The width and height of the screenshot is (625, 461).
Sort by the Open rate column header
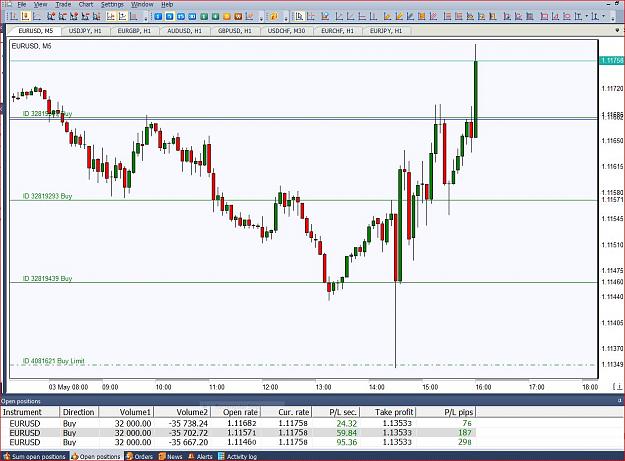coord(235,412)
